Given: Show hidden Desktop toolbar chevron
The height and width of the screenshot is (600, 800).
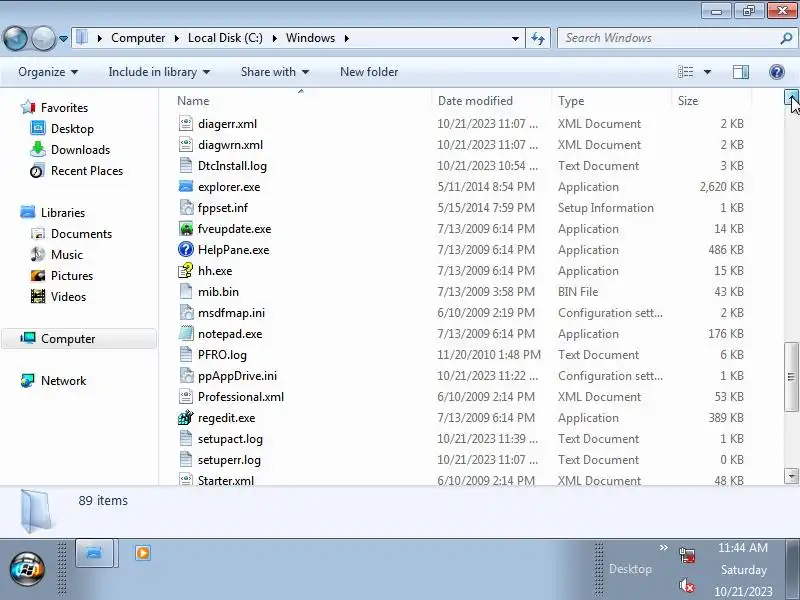Looking at the screenshot, I should pos(663,548).
